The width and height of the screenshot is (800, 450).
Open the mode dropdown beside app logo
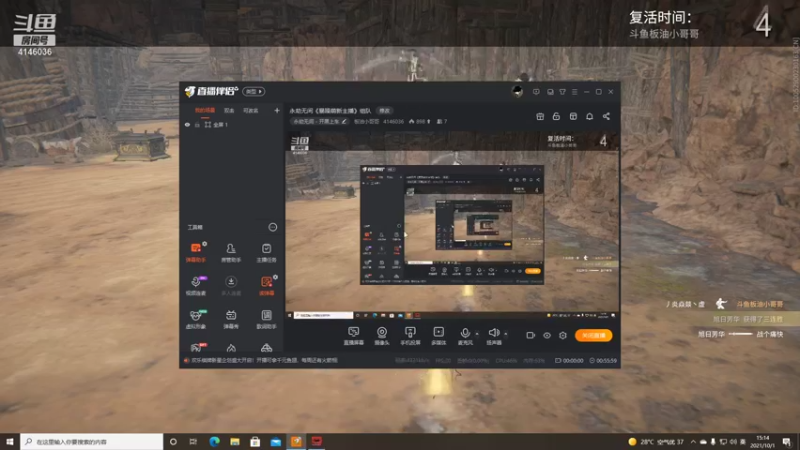point(254,91)
